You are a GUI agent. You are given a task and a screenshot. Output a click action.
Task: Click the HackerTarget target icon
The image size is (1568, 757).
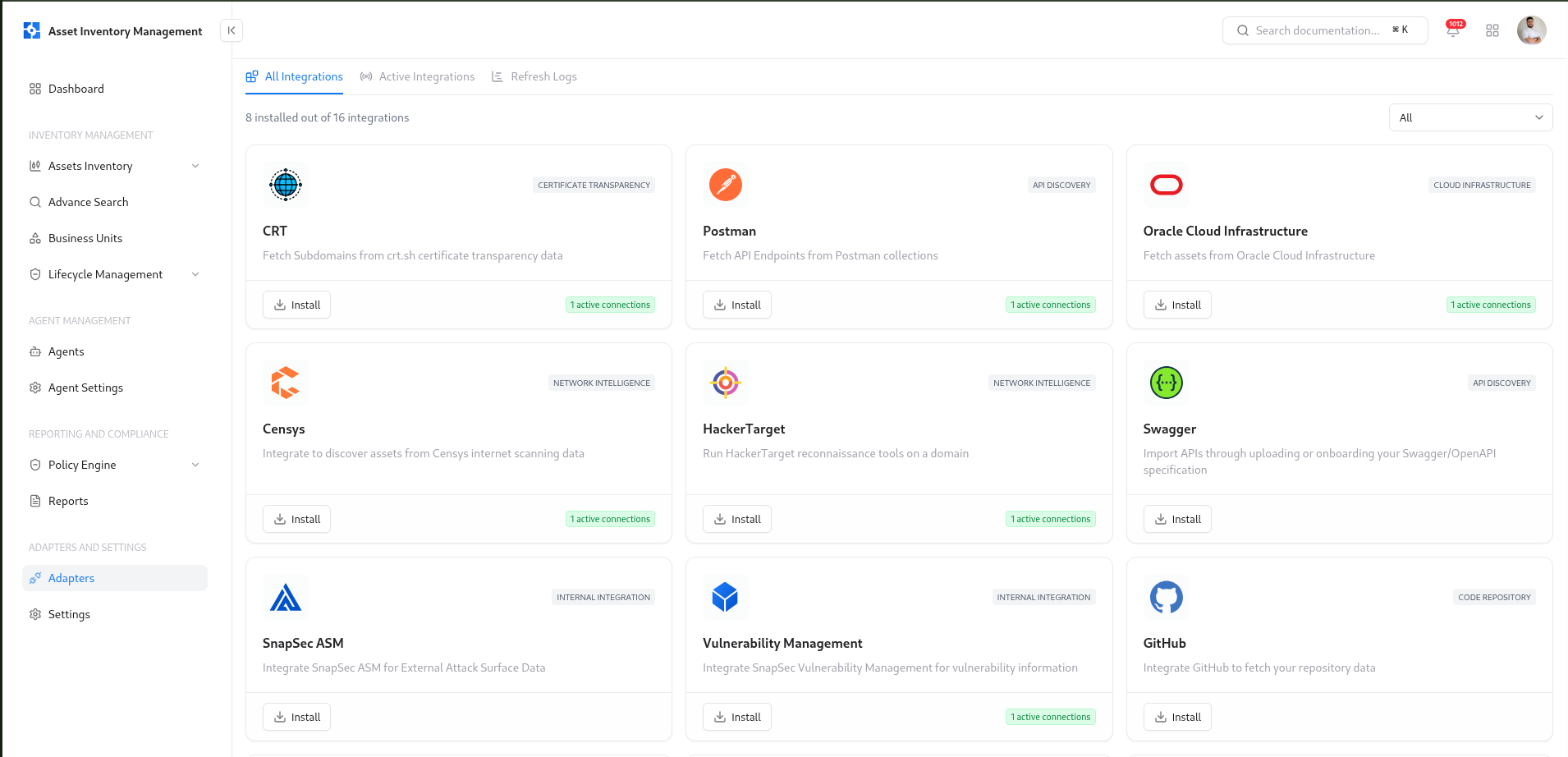pyautogui.click(x=726, y=383)
